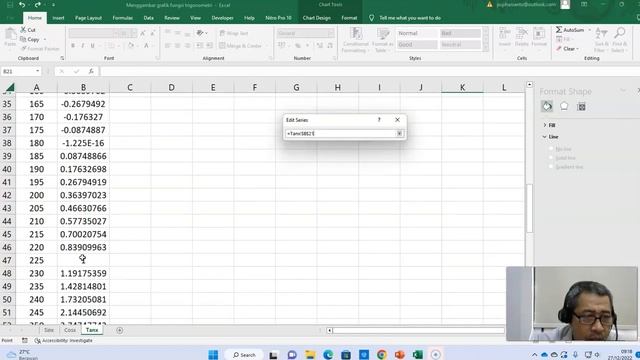Click the Merge & Center command
Image resolution: width=640 pixels, height=360 pixels.
pos(240,46)
